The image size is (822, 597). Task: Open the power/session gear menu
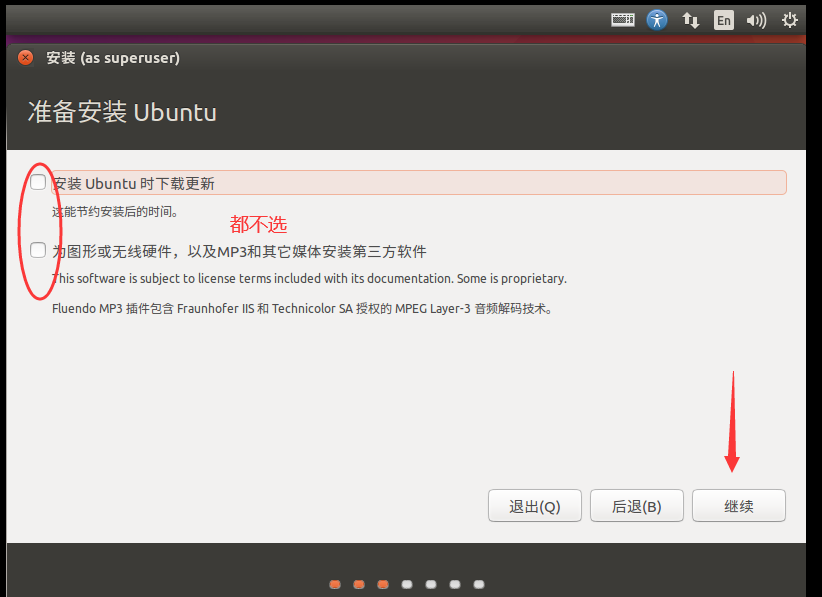click(x=789, y=20)
